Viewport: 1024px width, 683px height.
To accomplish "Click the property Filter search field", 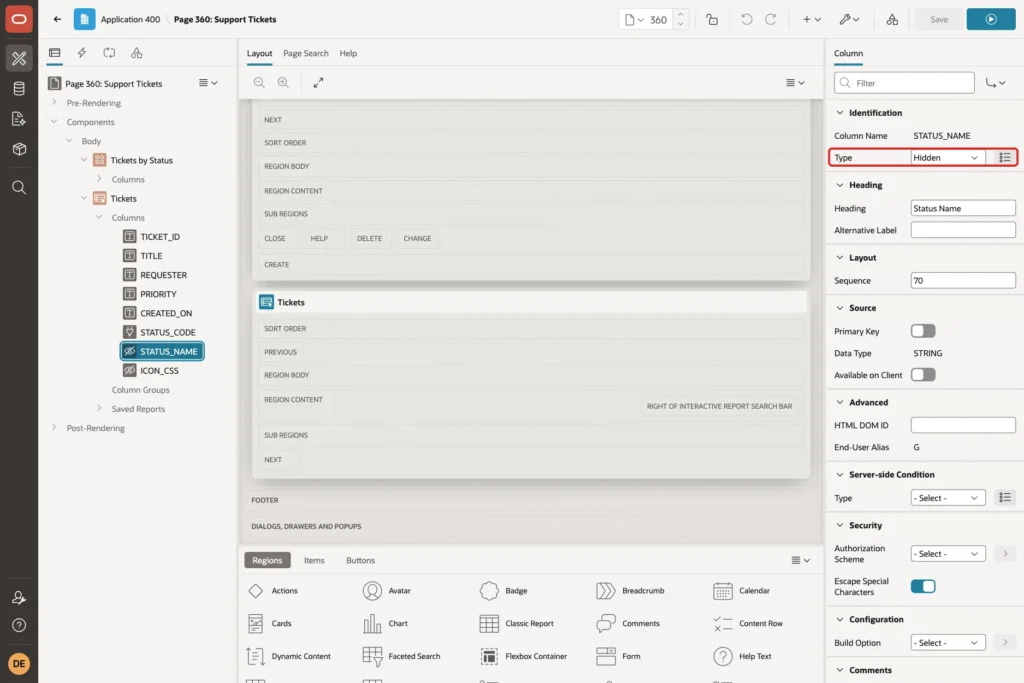I will click(x=904, y=83).
